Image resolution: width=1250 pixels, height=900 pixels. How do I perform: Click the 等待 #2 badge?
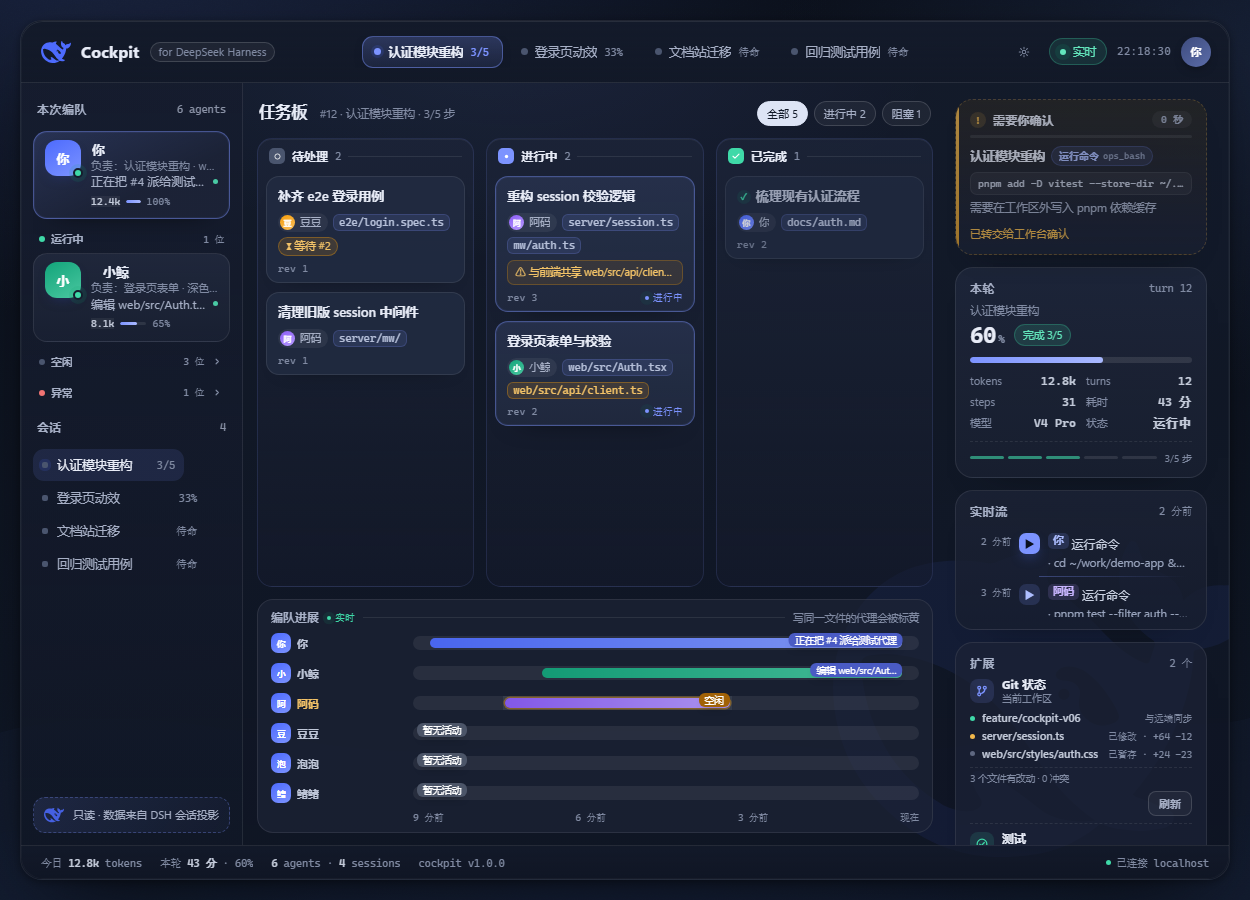pos(308,246)
